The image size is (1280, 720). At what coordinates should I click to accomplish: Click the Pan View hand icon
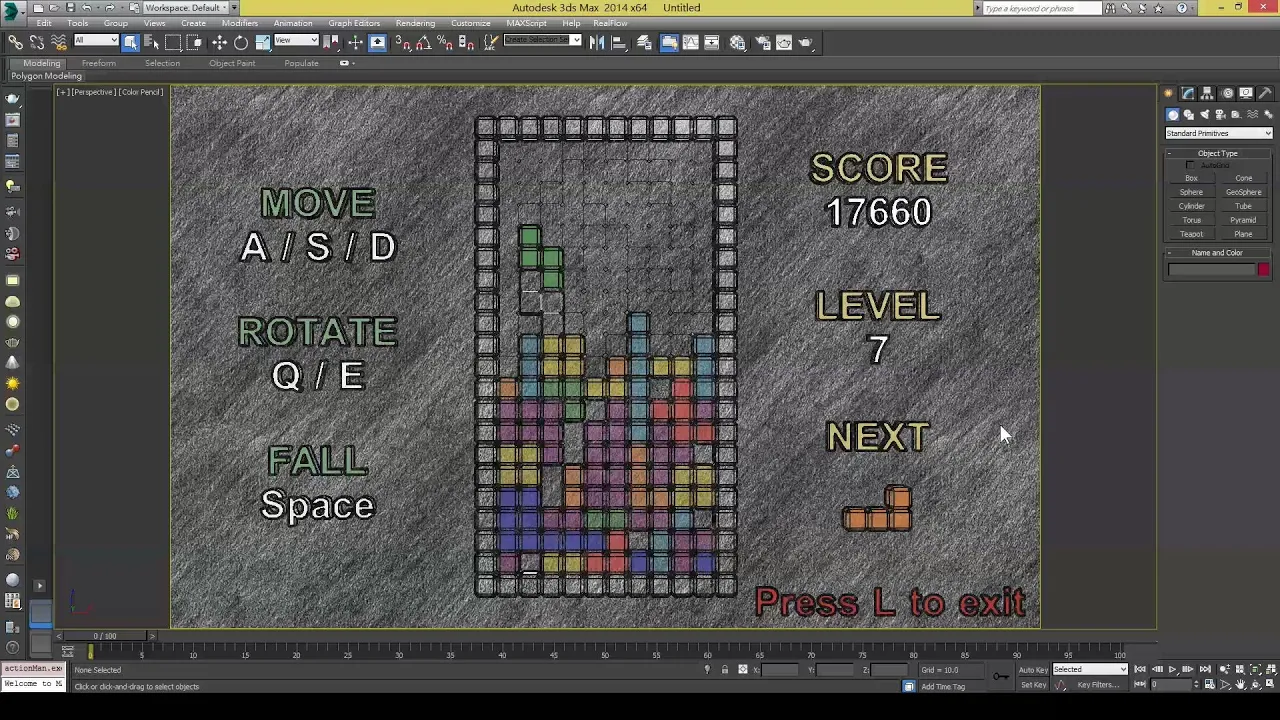click(1240, 684)
